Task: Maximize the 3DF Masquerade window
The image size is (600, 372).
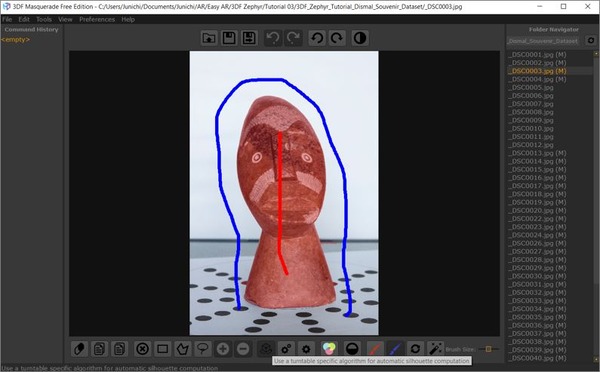Action: 563,7
